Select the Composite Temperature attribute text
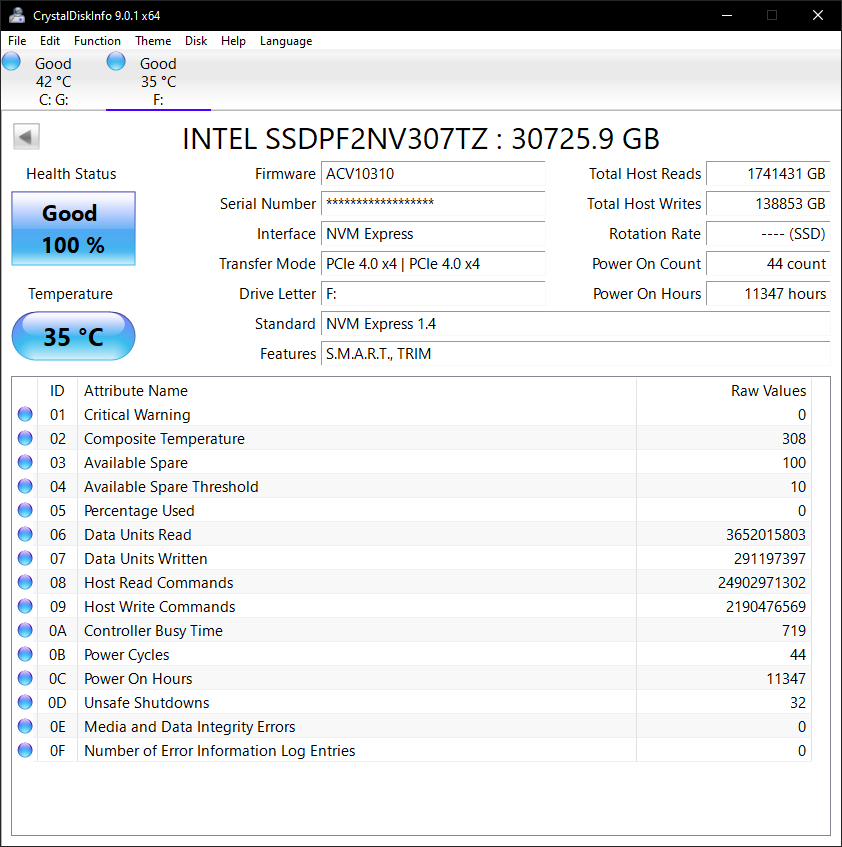This screenshot has width=842, height=847. (x=164, y=439)
